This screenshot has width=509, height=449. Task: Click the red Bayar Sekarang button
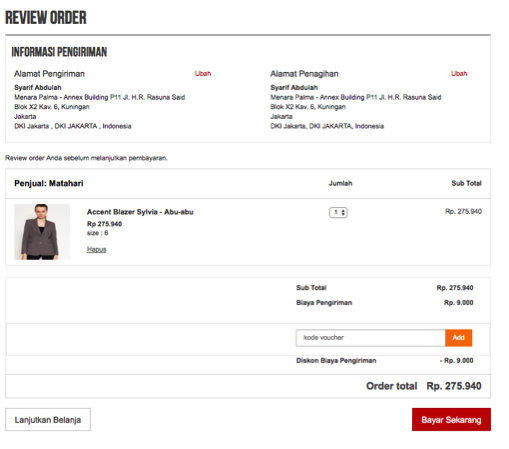(451, 419)
